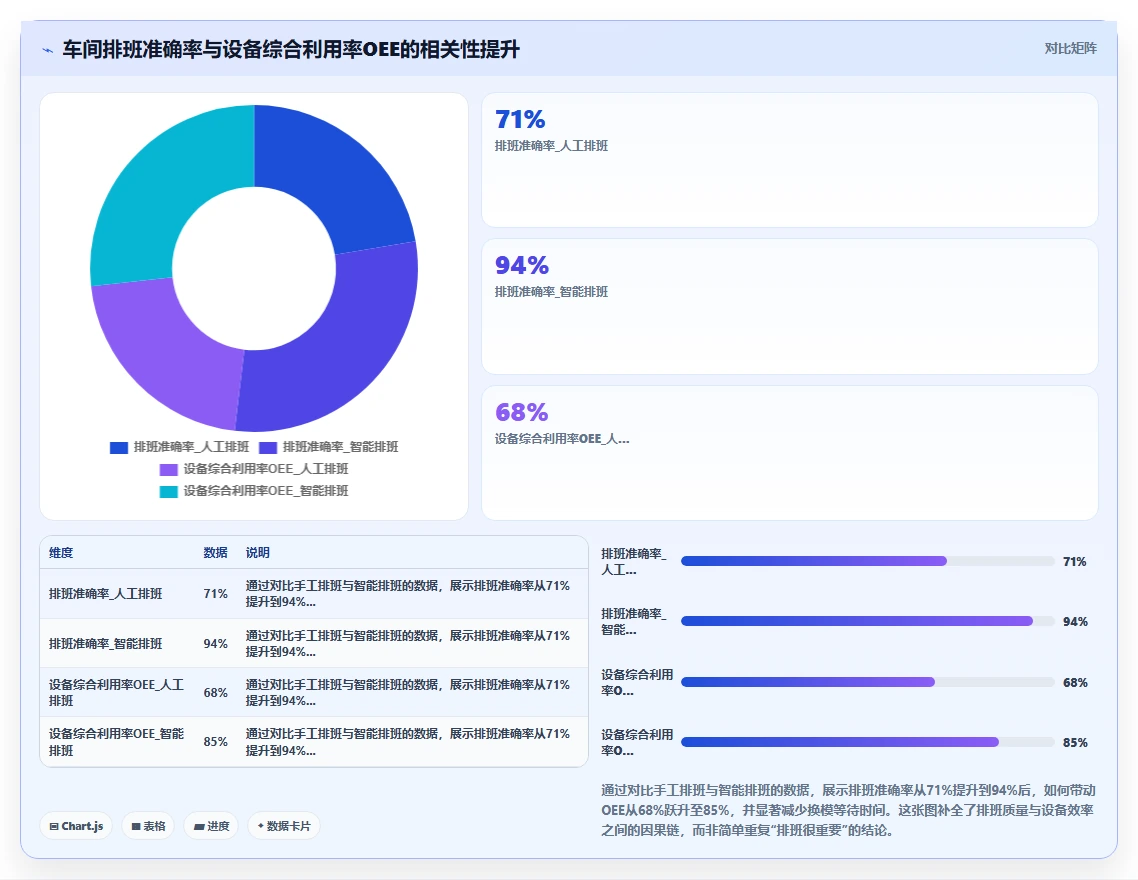Viewport: 1138px width, 880px height.
Task: Click the 数据 column header
Action: [x=216, y=553]
